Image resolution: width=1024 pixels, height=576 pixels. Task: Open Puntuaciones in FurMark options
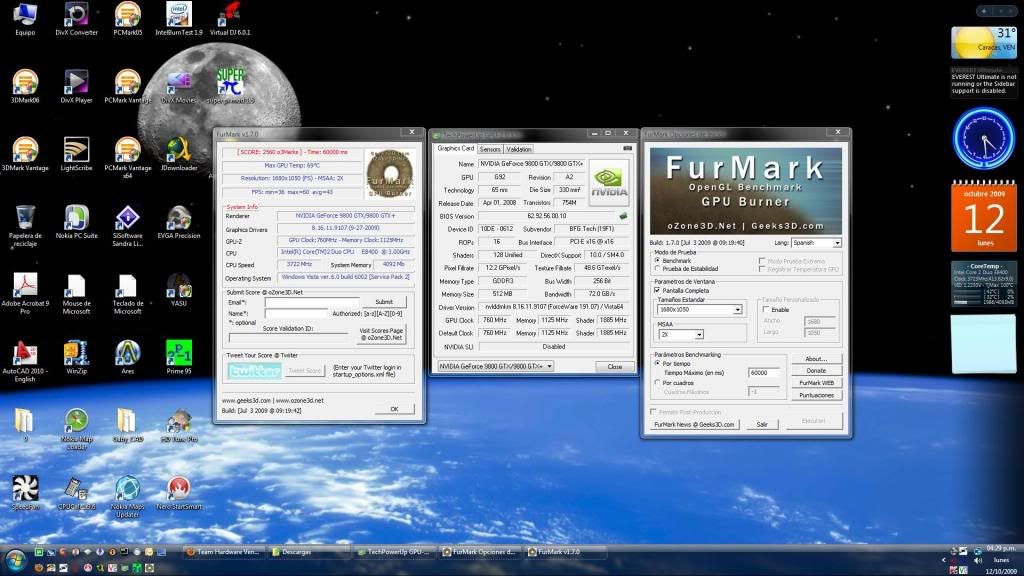coord(816,396)
